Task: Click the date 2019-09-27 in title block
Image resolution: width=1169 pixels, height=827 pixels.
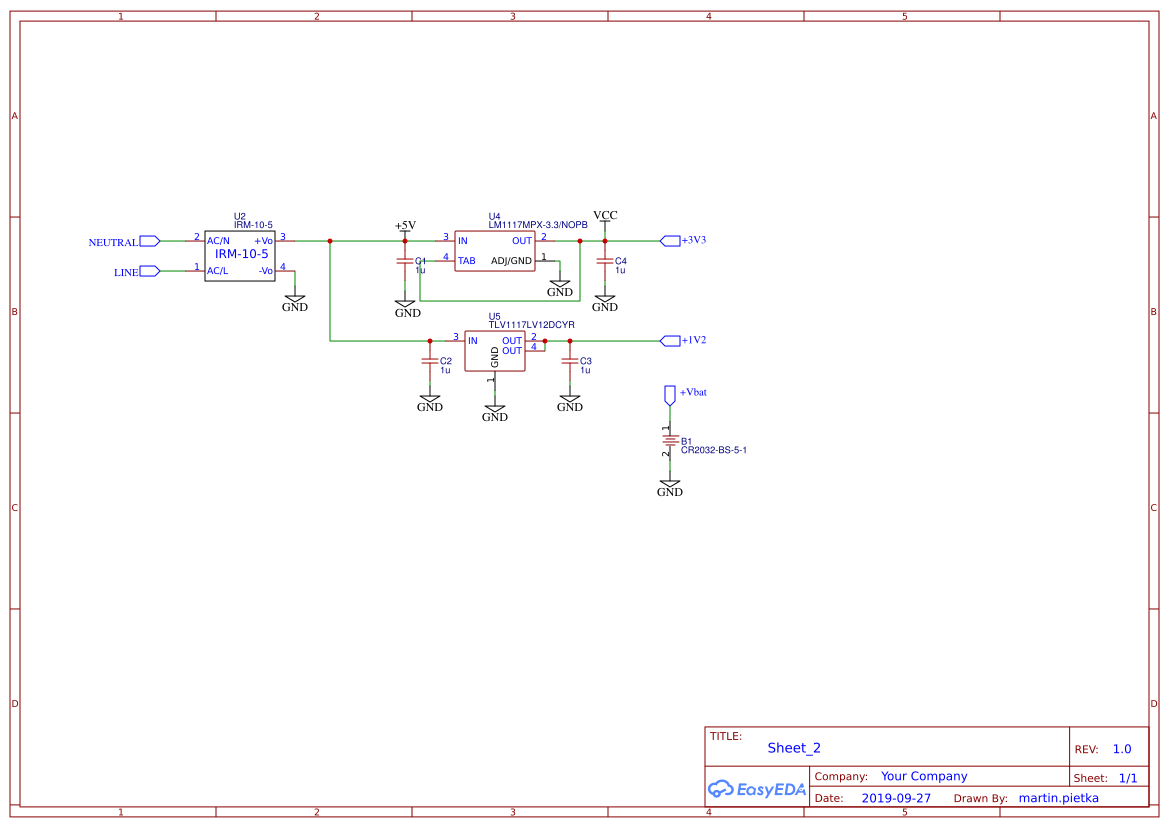Action: pyautogui.click(x=896, y=797)
